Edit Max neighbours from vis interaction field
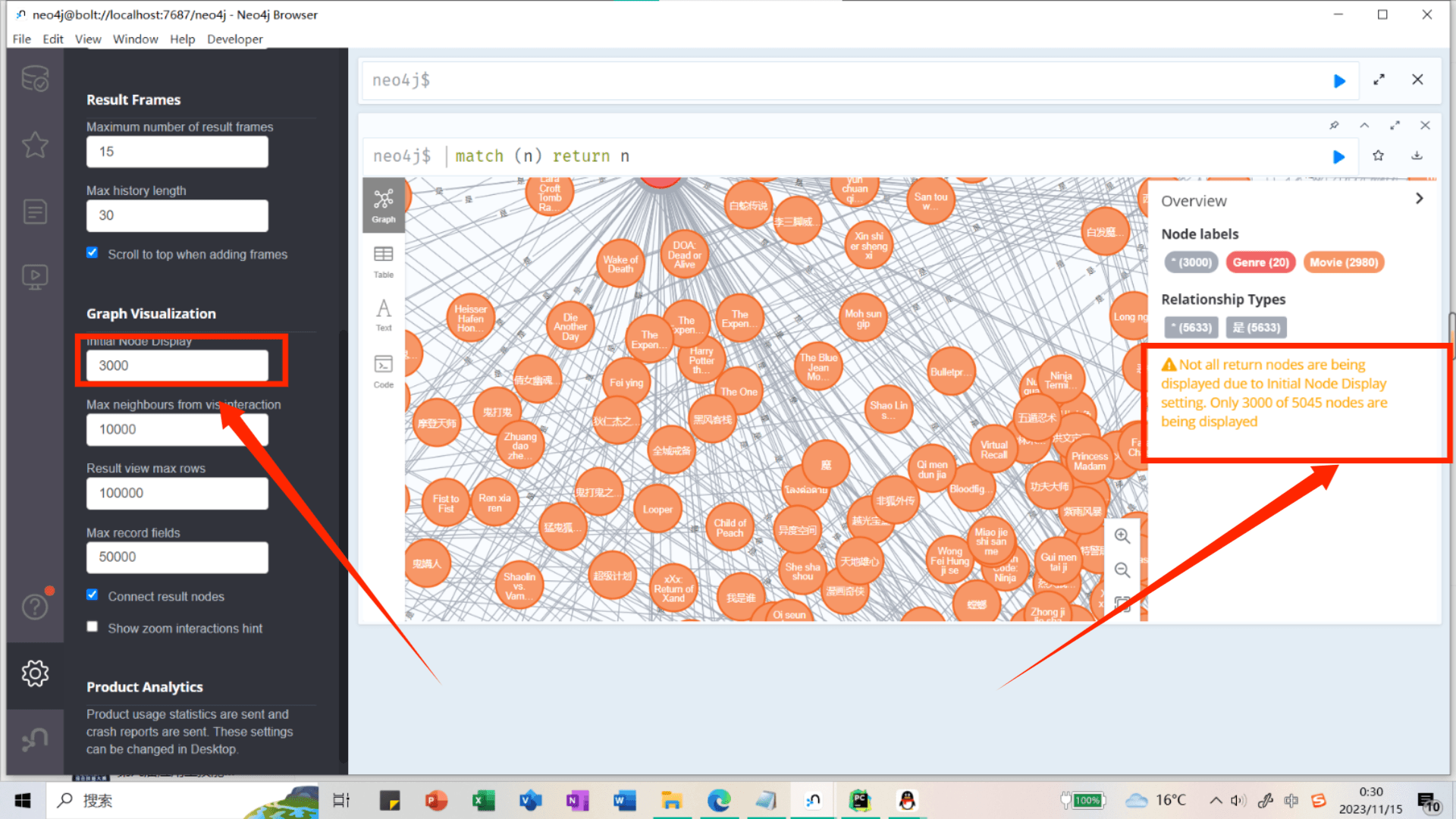1456x819 pixels. click(177, 429)
